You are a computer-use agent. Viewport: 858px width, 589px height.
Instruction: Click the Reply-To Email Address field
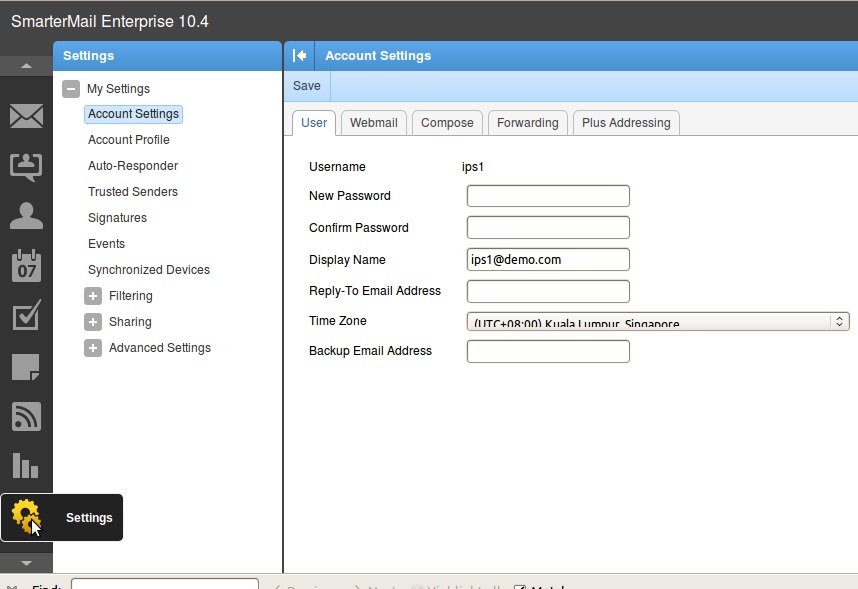(548, 291)
